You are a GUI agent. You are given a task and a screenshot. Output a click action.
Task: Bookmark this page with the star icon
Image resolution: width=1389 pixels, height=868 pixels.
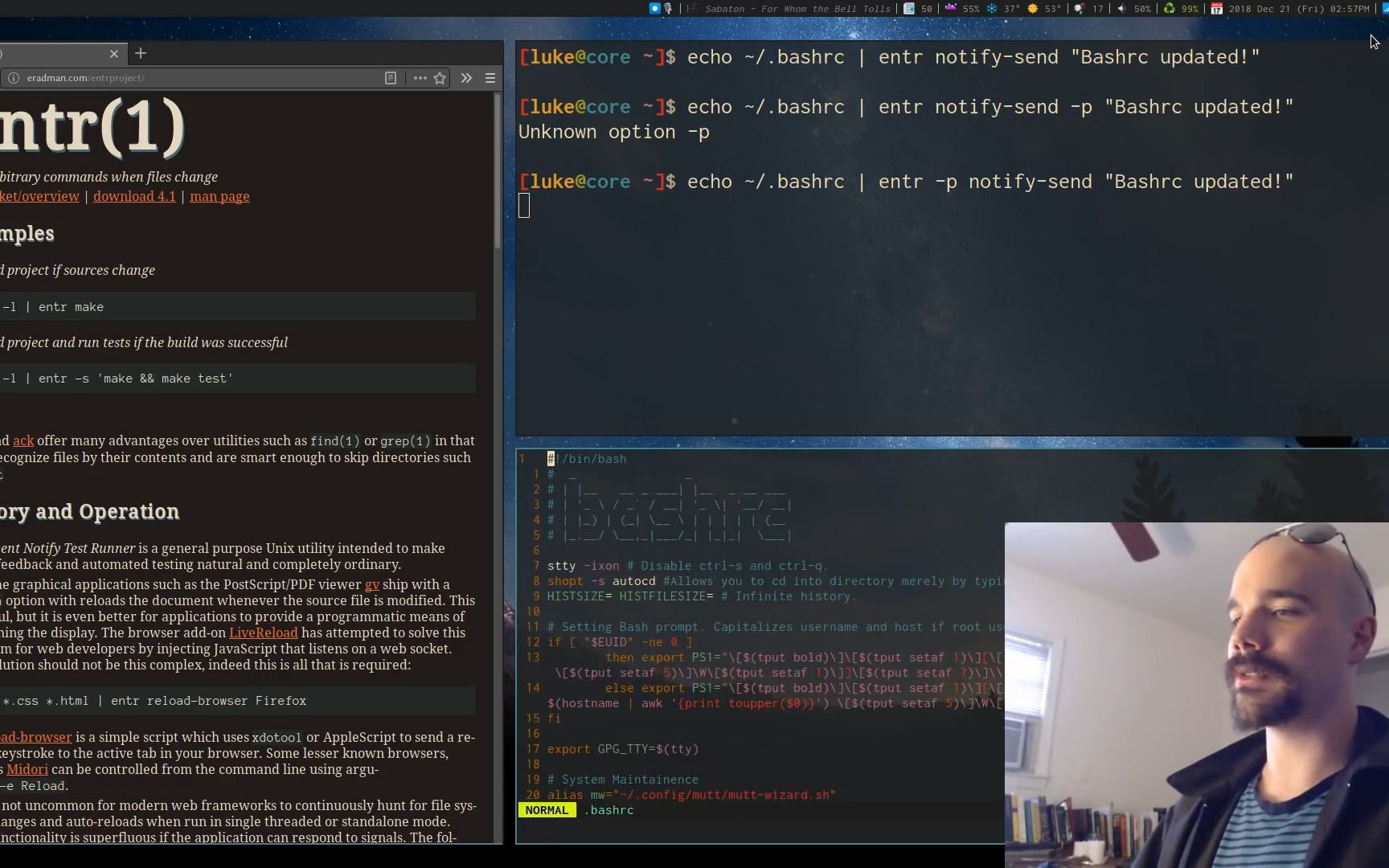pyautogui.click(x=440, y=78)
